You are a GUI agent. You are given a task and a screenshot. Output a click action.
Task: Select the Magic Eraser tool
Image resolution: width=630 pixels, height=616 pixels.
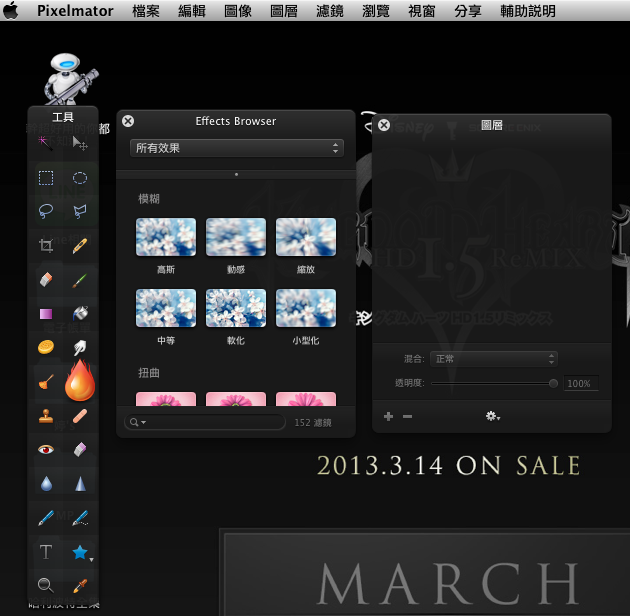80,449
